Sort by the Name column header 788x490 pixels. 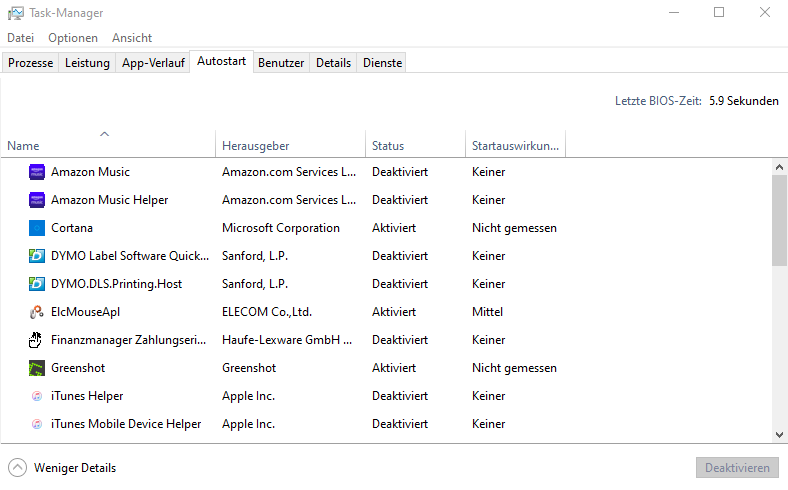108,144
